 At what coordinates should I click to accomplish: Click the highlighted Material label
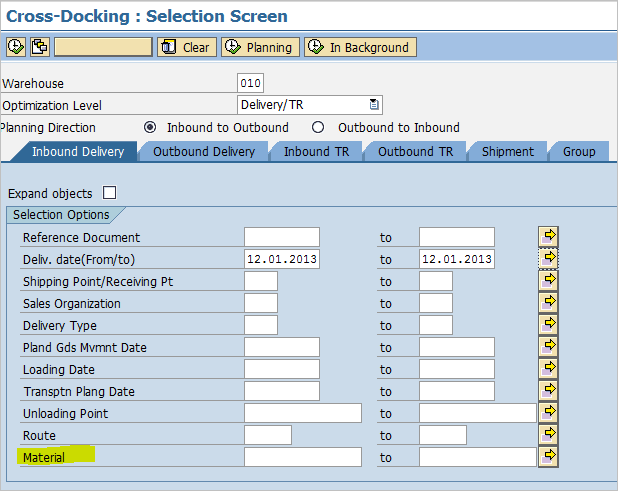pos(44,458)
